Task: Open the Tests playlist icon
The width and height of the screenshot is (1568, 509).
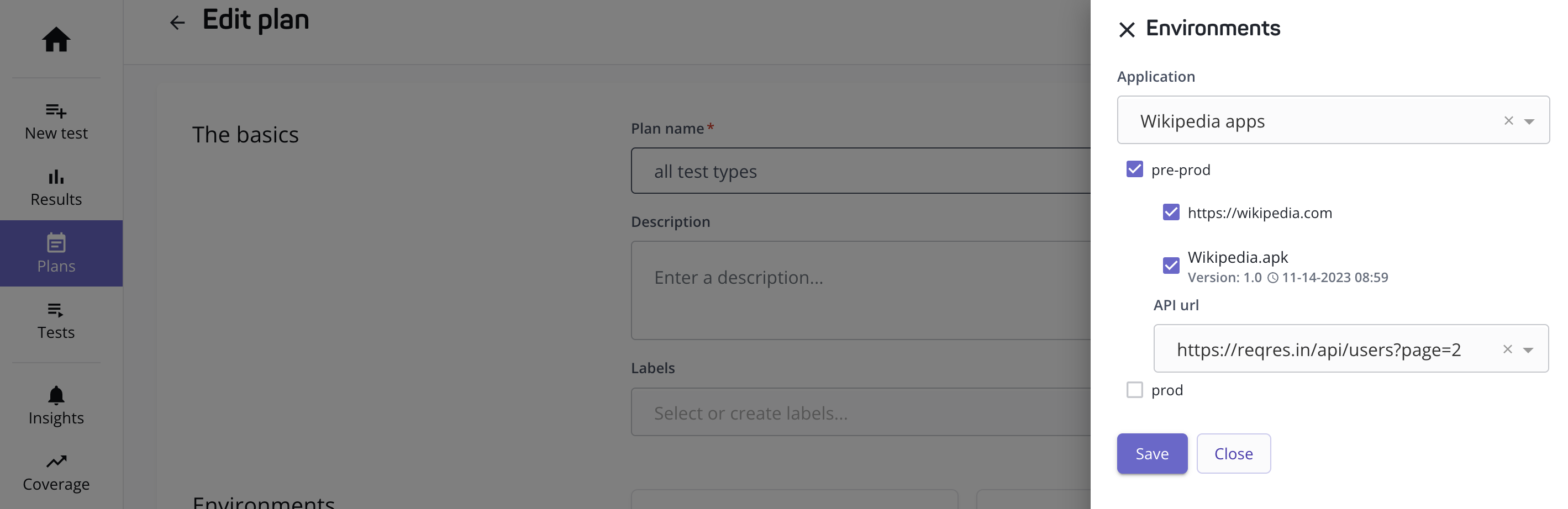Action: tap(56, 310)
